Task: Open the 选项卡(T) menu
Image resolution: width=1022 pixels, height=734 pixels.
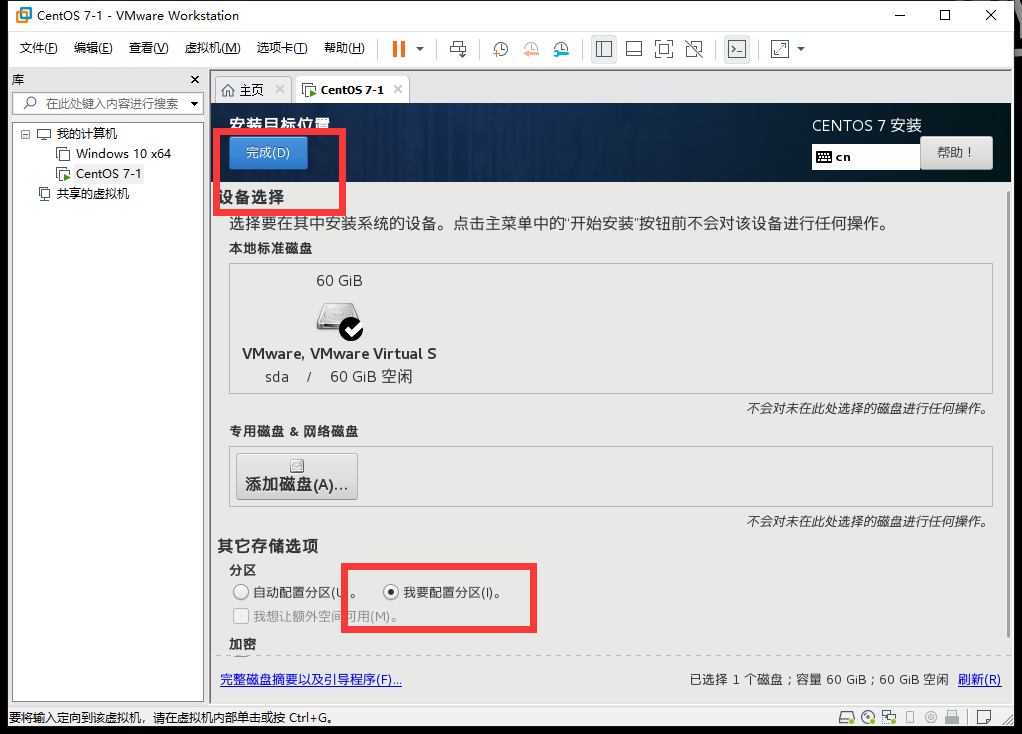Action: (282, 48)
